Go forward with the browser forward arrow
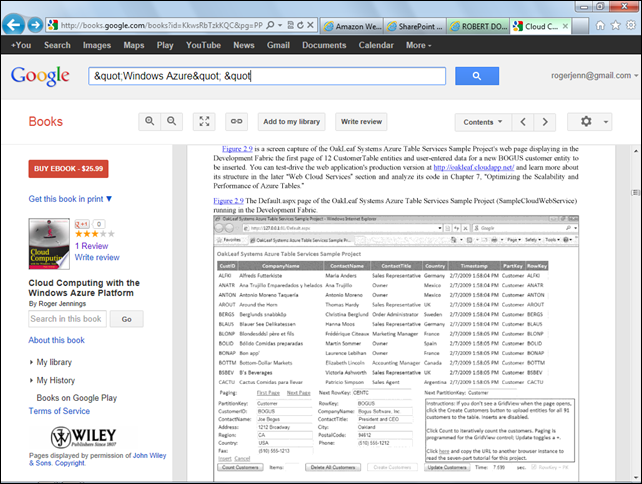The height and width of the screenshot is (484, 642). click(35, 25)
